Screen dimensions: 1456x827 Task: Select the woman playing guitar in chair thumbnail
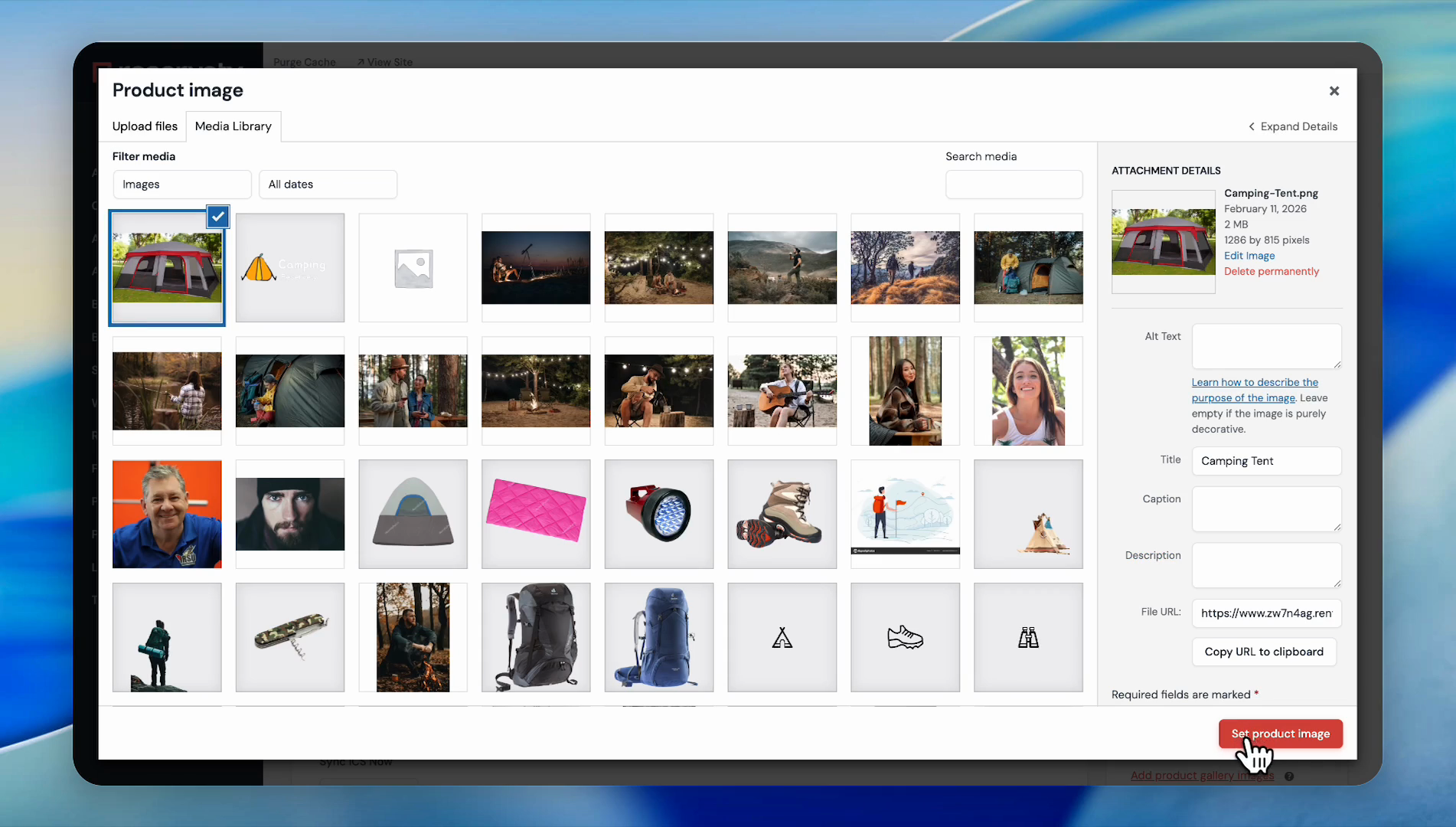(x=782, y=391)
